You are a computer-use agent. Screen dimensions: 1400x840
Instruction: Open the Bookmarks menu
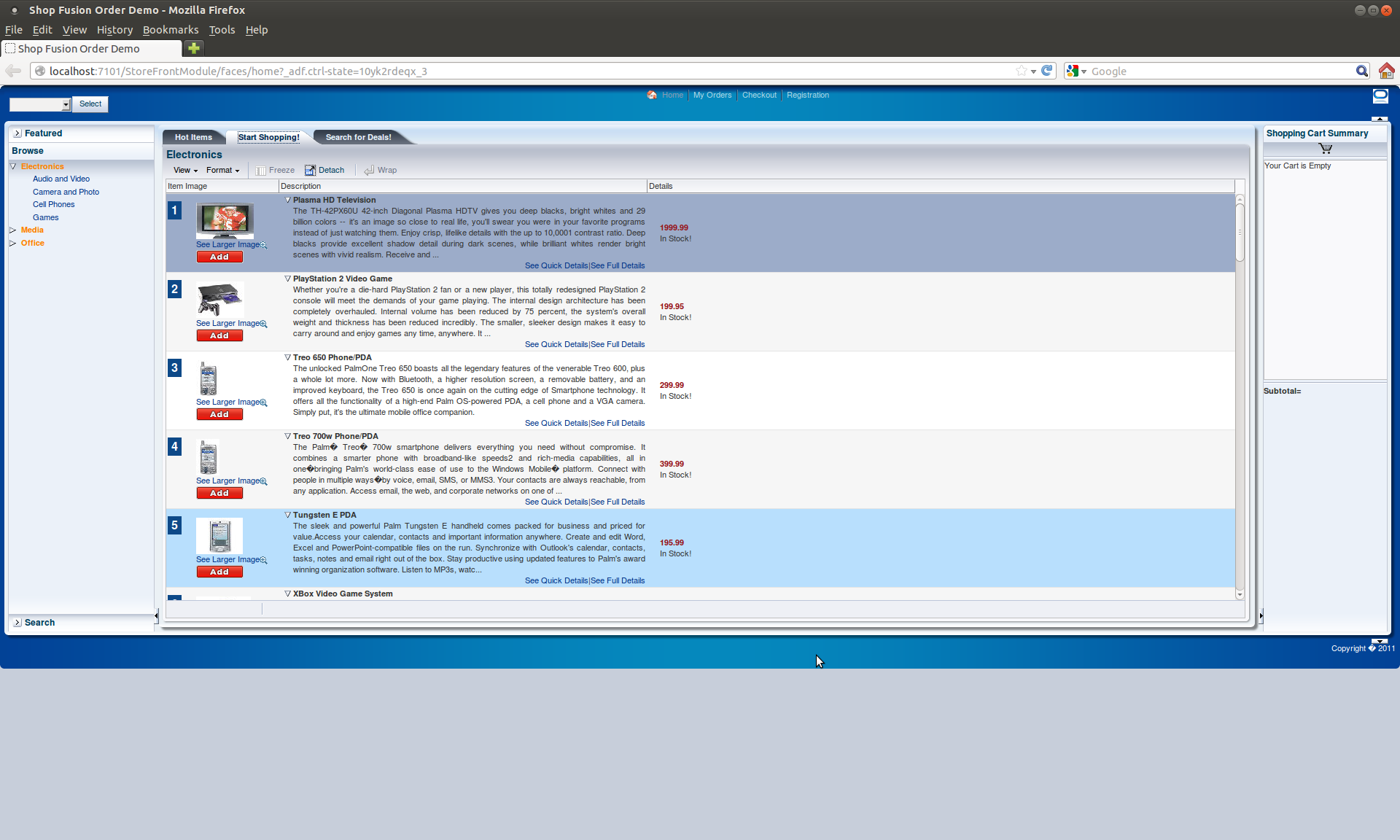171,30
